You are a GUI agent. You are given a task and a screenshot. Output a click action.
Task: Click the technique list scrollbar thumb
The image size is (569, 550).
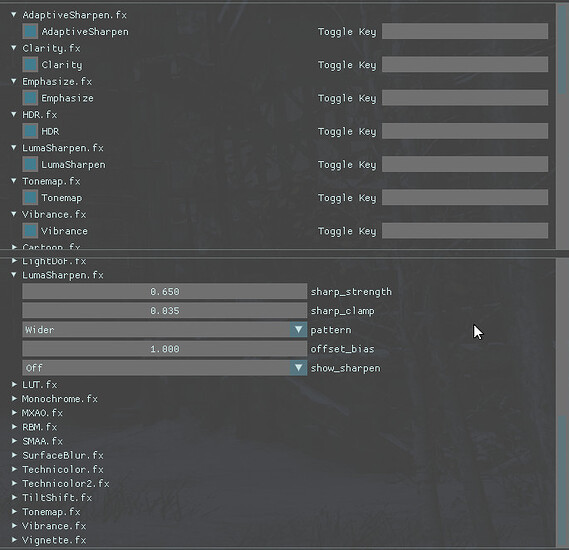tap(563, 49)
